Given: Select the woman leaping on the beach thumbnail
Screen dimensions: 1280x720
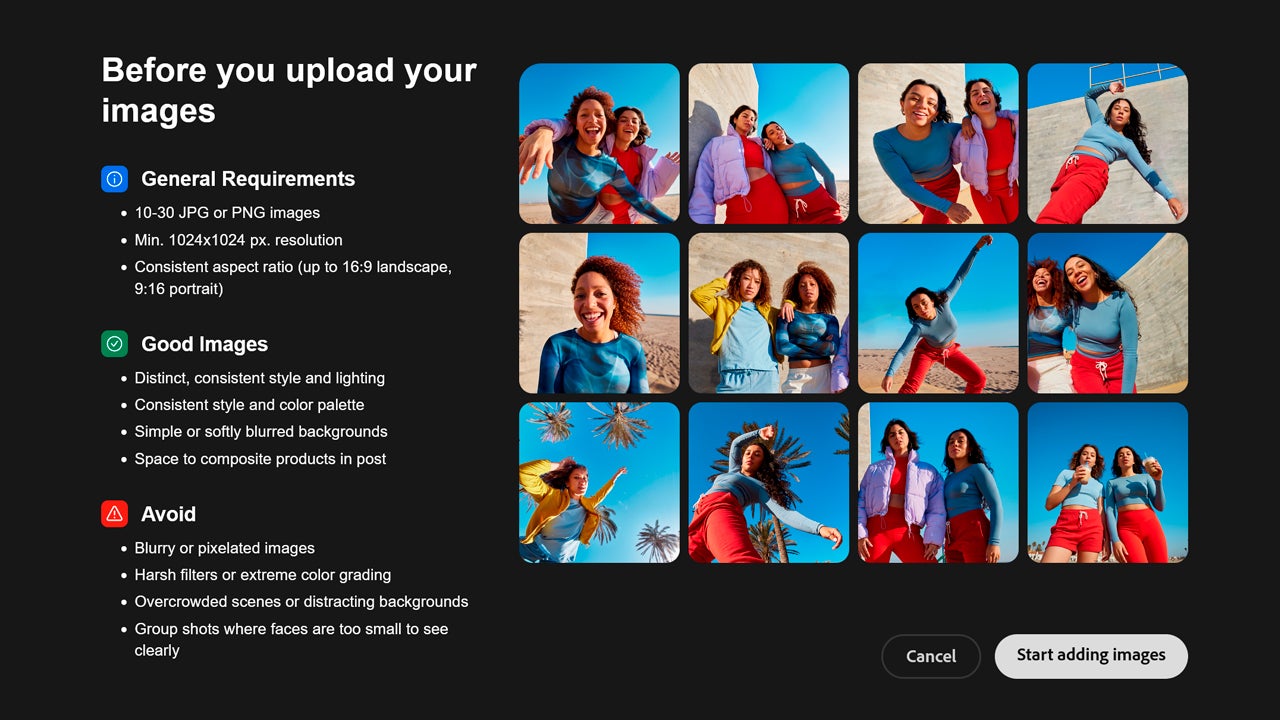Looking at the screenshot, I should pos(938,313).
